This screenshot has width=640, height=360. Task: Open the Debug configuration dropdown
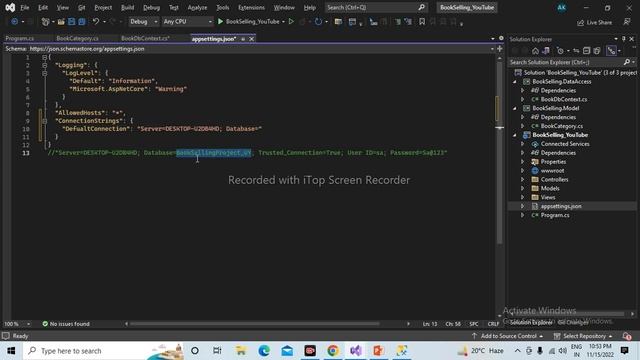pyautogui.click(x=143, y=22)
